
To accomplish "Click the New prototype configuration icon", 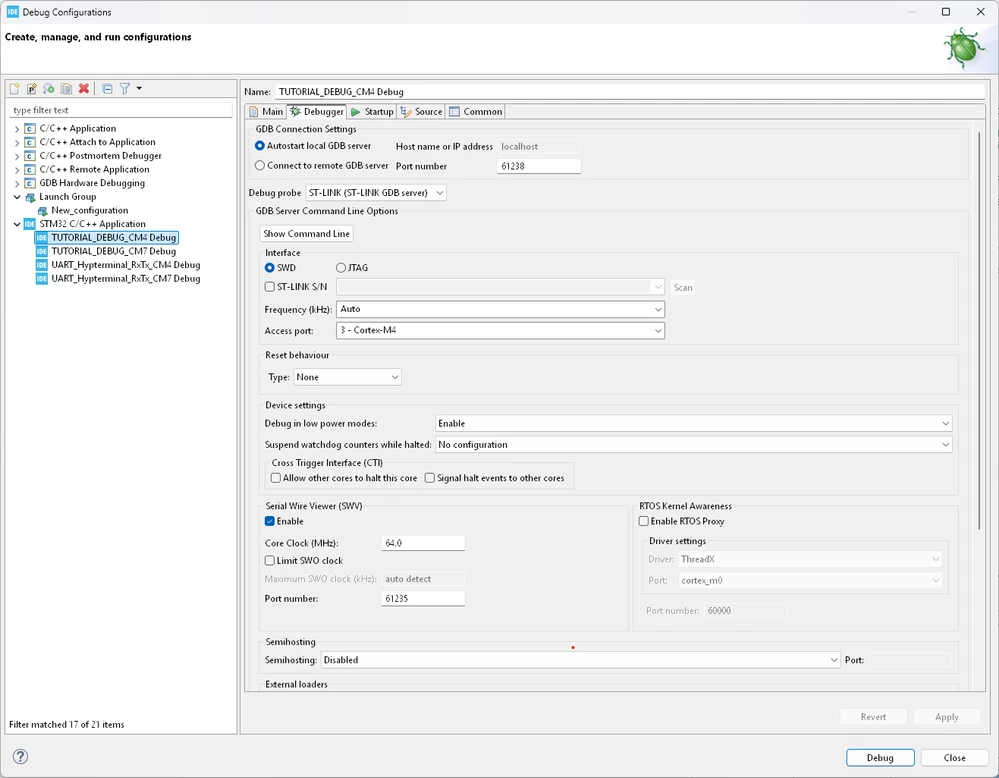I will (32, 89).
